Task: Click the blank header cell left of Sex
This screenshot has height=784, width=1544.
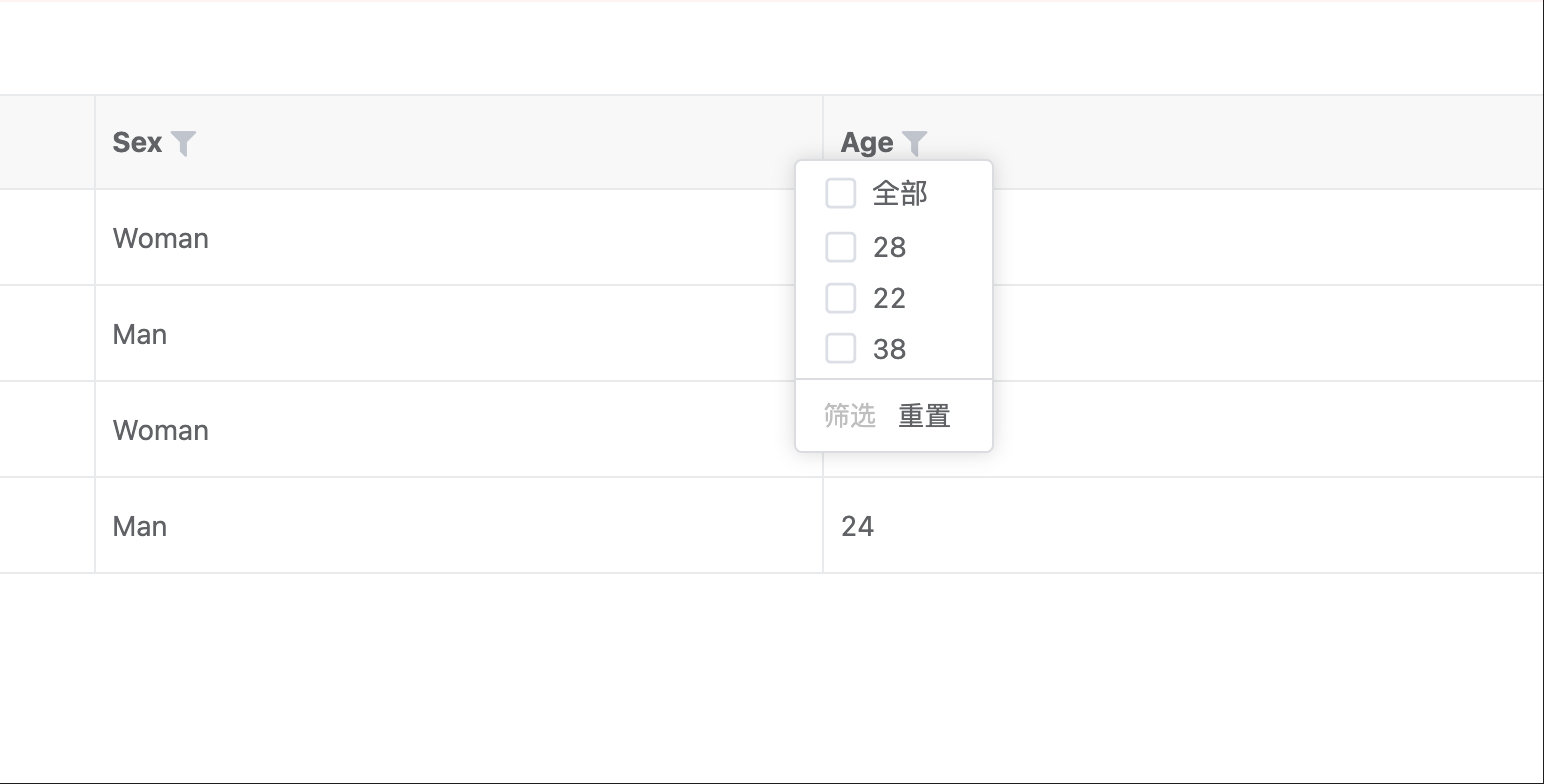Action: [x=46, y=142]
